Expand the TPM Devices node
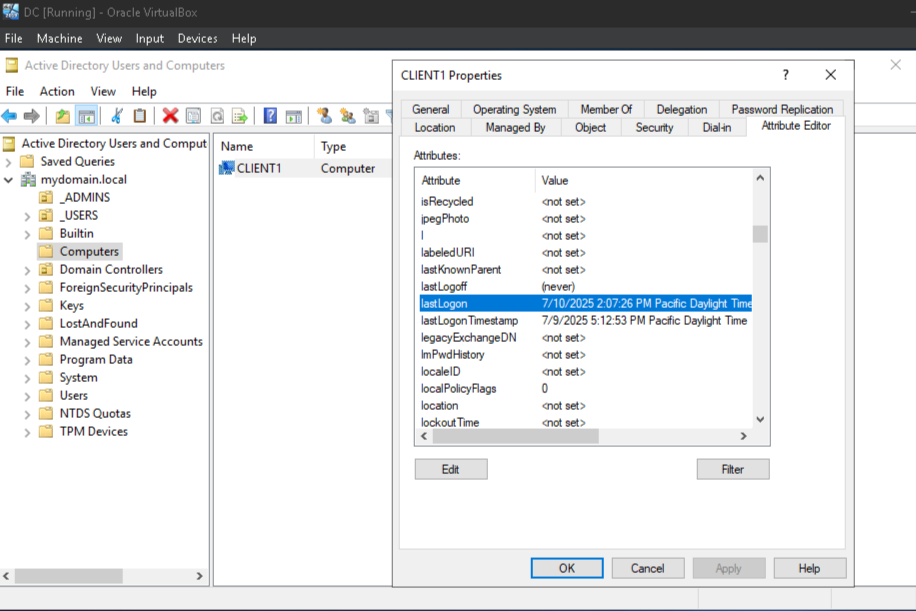916x611 pixels. pos(27,432)
